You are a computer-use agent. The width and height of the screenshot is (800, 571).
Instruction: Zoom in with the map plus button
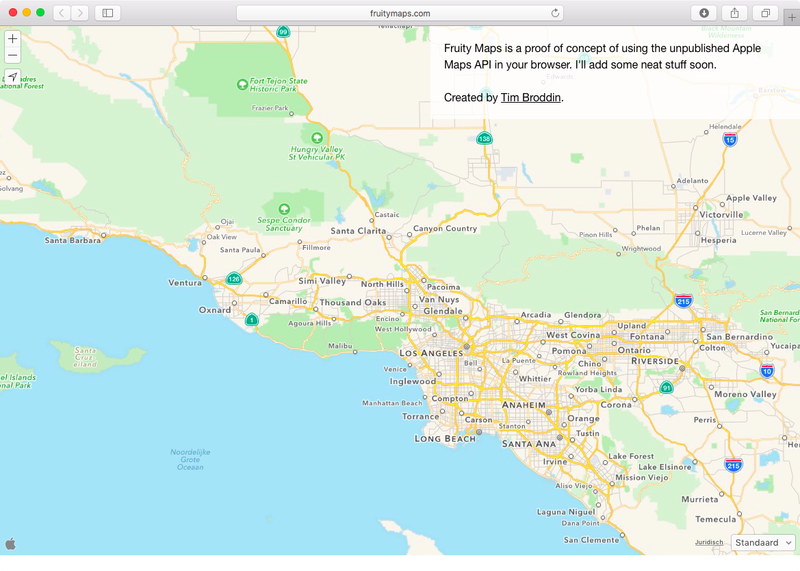(13, 38)
